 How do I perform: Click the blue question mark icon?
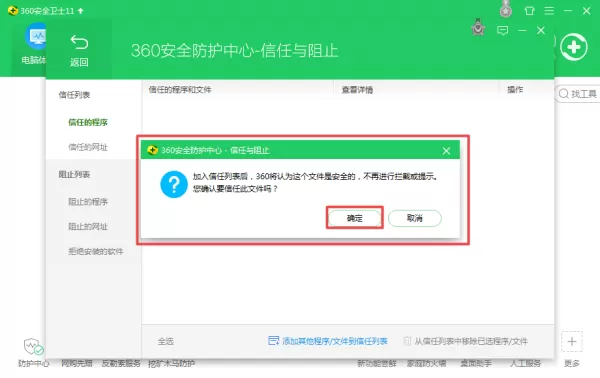[174, 184]
